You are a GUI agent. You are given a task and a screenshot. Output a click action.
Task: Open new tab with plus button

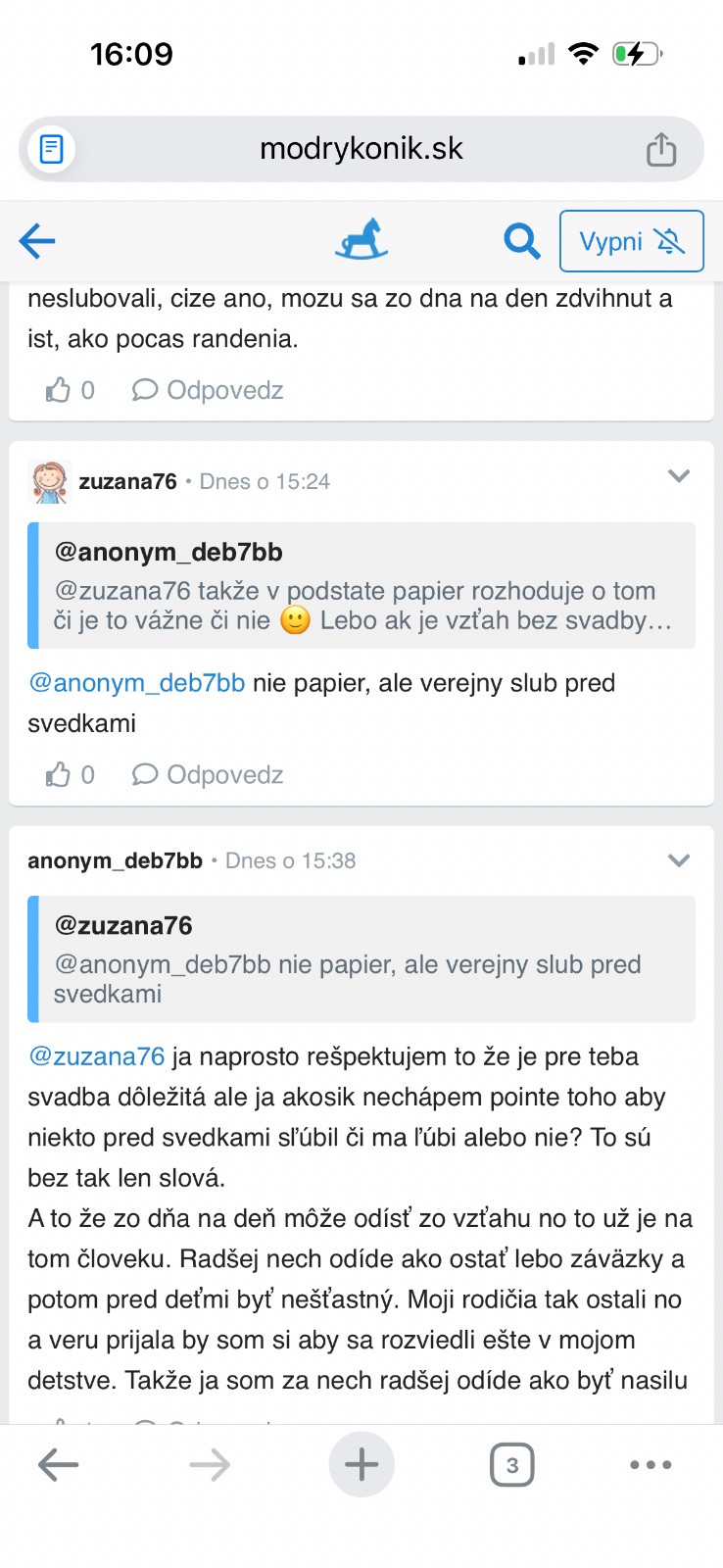pos(361,1465)
